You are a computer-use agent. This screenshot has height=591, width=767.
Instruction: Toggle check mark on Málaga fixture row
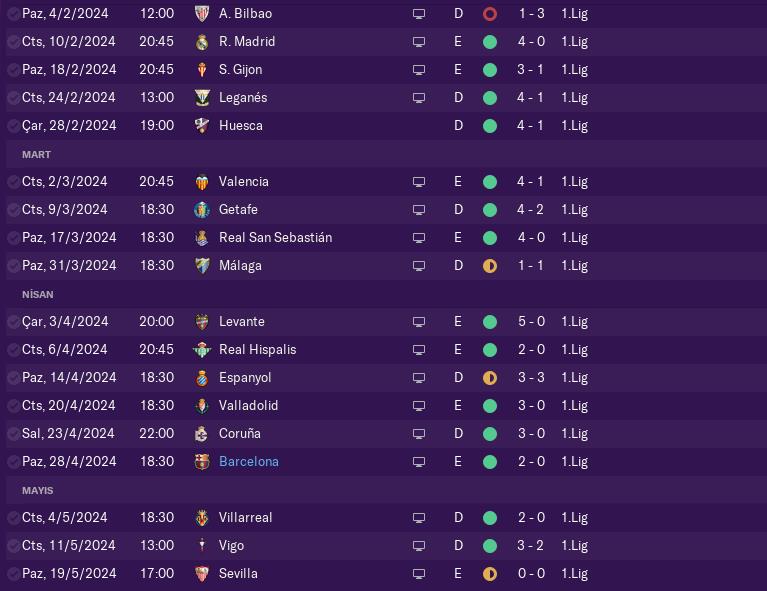pyautogui.click(x=13, y=266)
